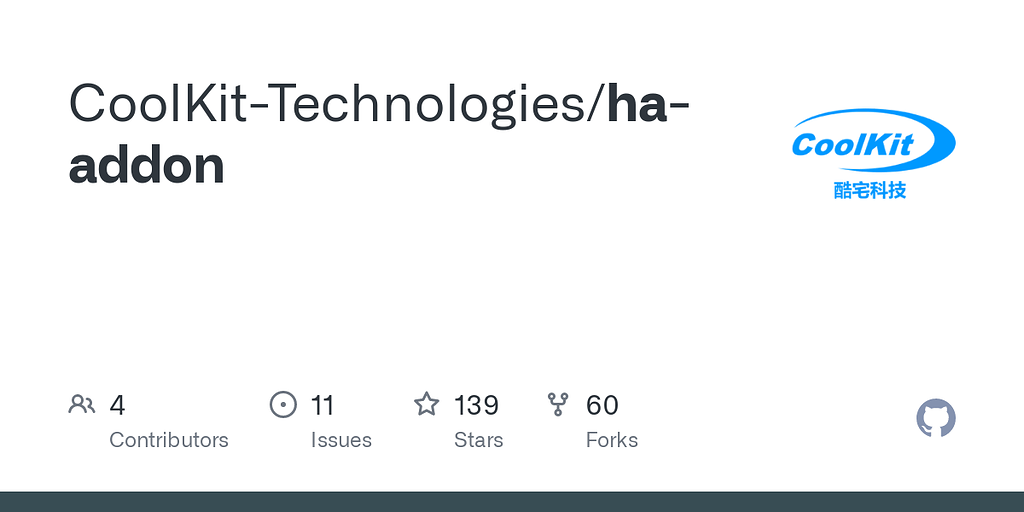
Task: Click the bold word addon in title
Action: point(146,165)
